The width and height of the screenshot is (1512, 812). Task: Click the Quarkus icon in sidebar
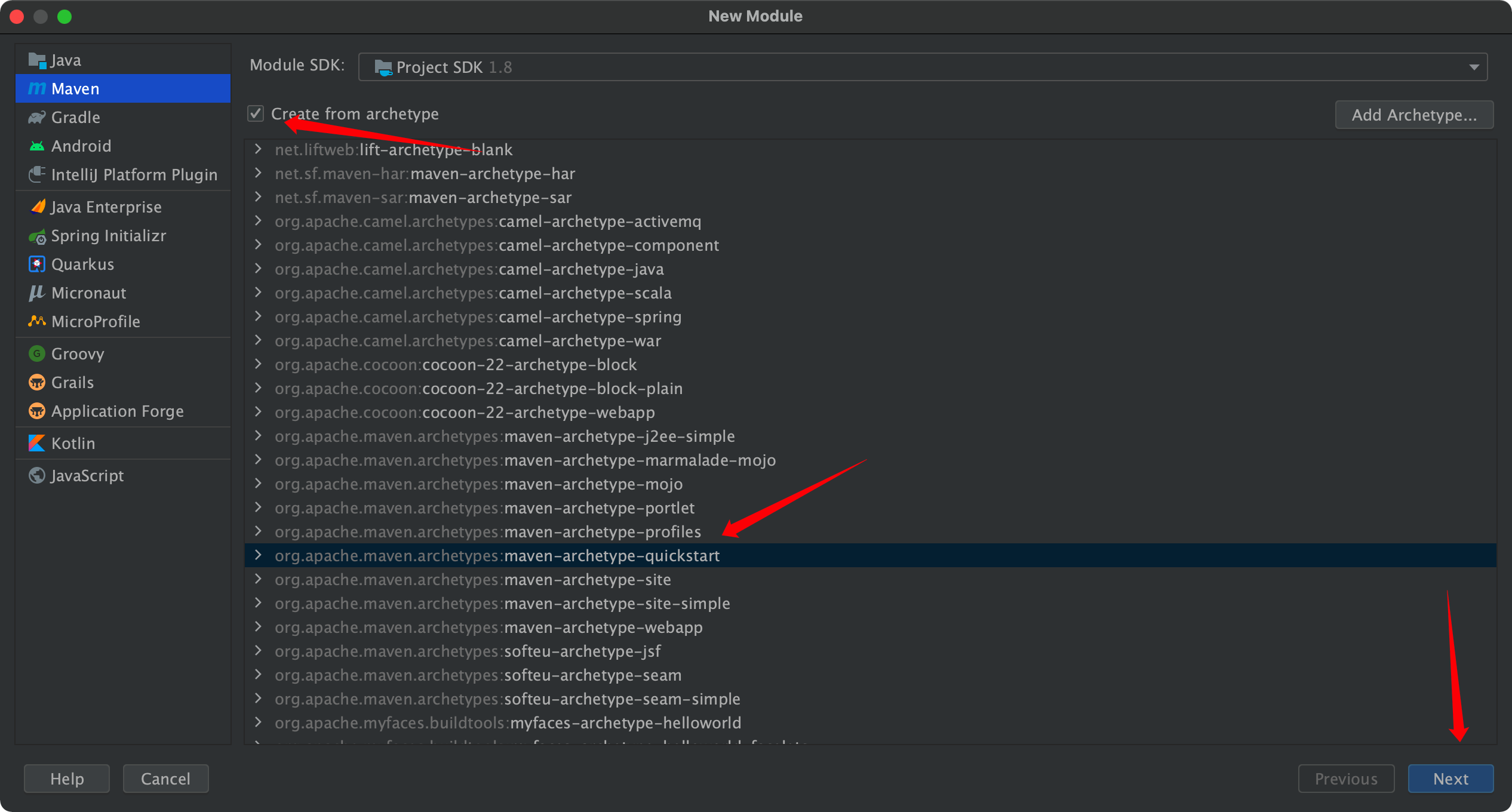tap(36, 264)
